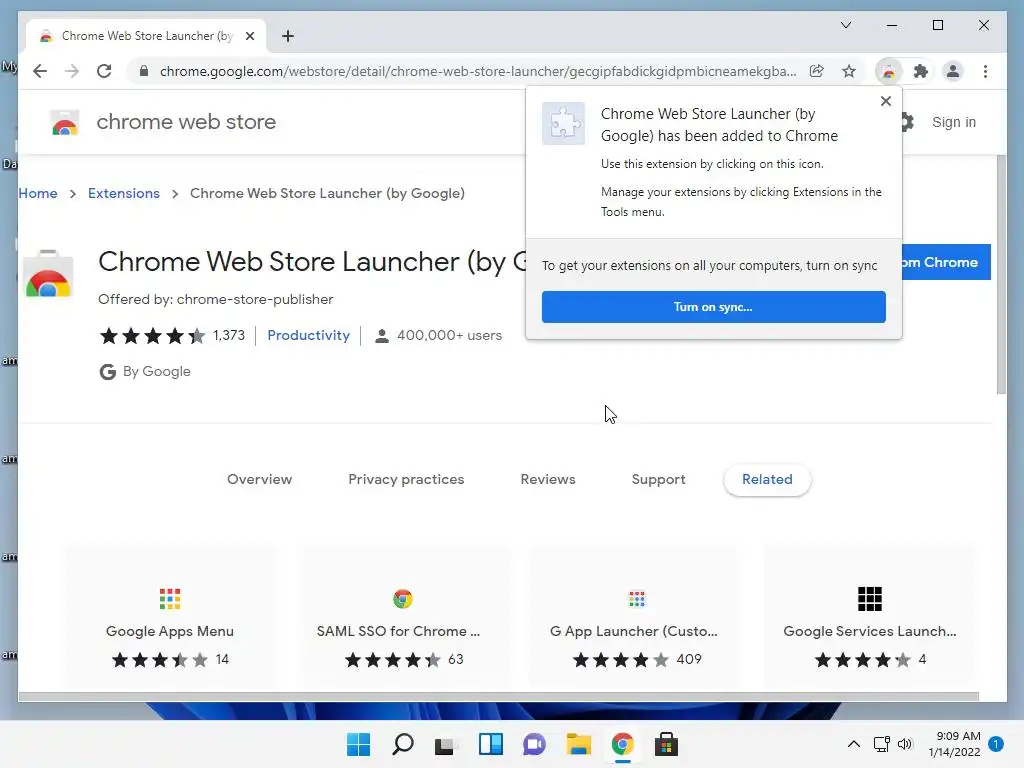Open the Google Apps Menu extension card
The height and width of the screenshot is (768, 1024).
(170, 617)
